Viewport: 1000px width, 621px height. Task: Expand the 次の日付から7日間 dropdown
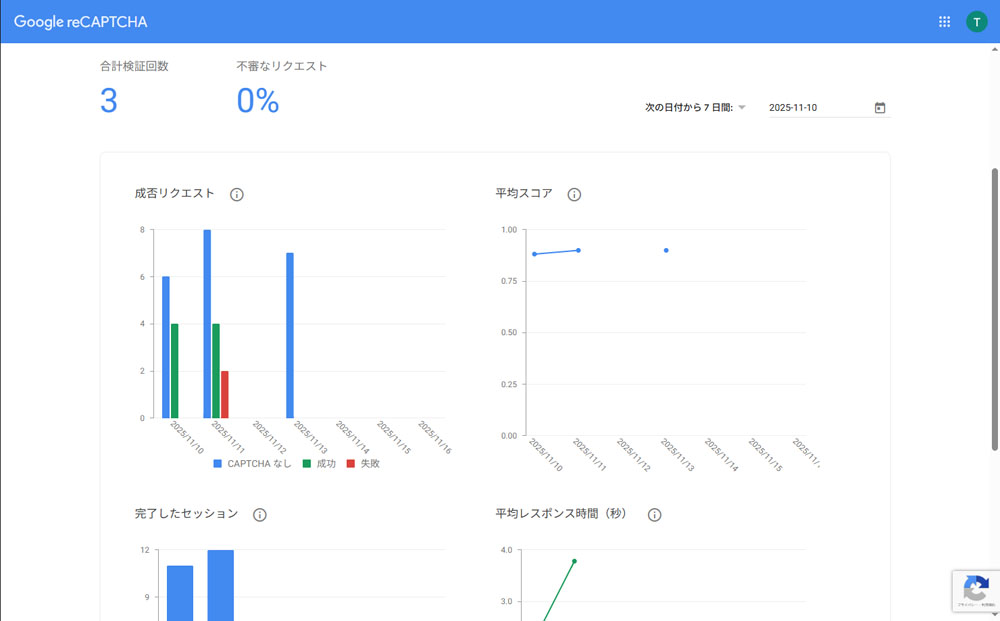tap(696, 108)
